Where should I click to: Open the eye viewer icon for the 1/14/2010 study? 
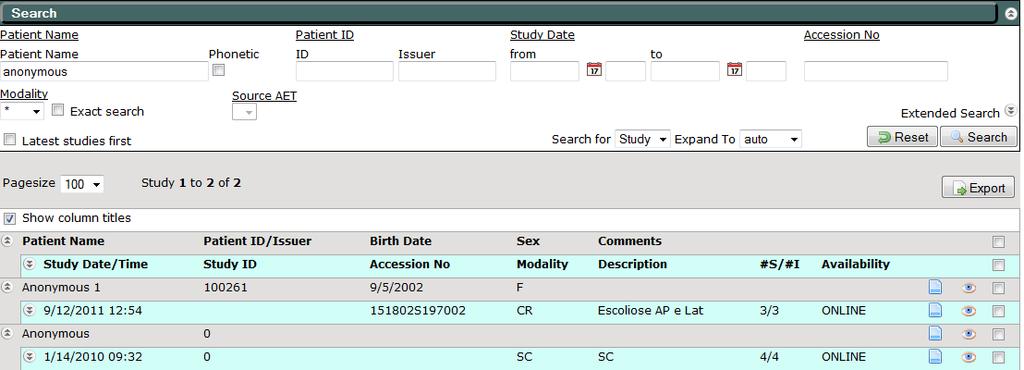pyautogui.click(x=968, y=357)
